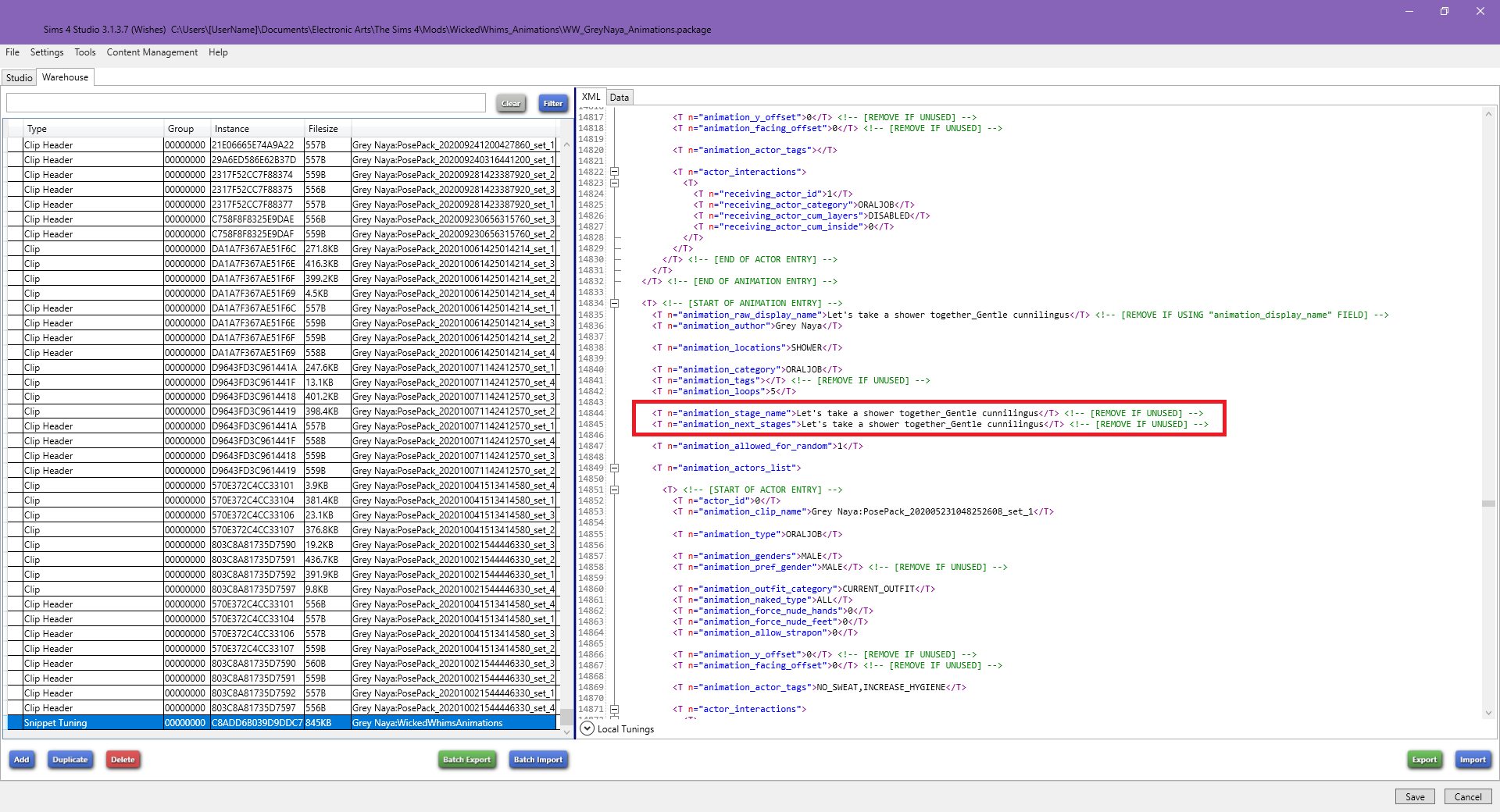Screen dimensions: 1500x812
Task: Click the resource list scrollbar down arrow
Action: [x=567, y=732]
